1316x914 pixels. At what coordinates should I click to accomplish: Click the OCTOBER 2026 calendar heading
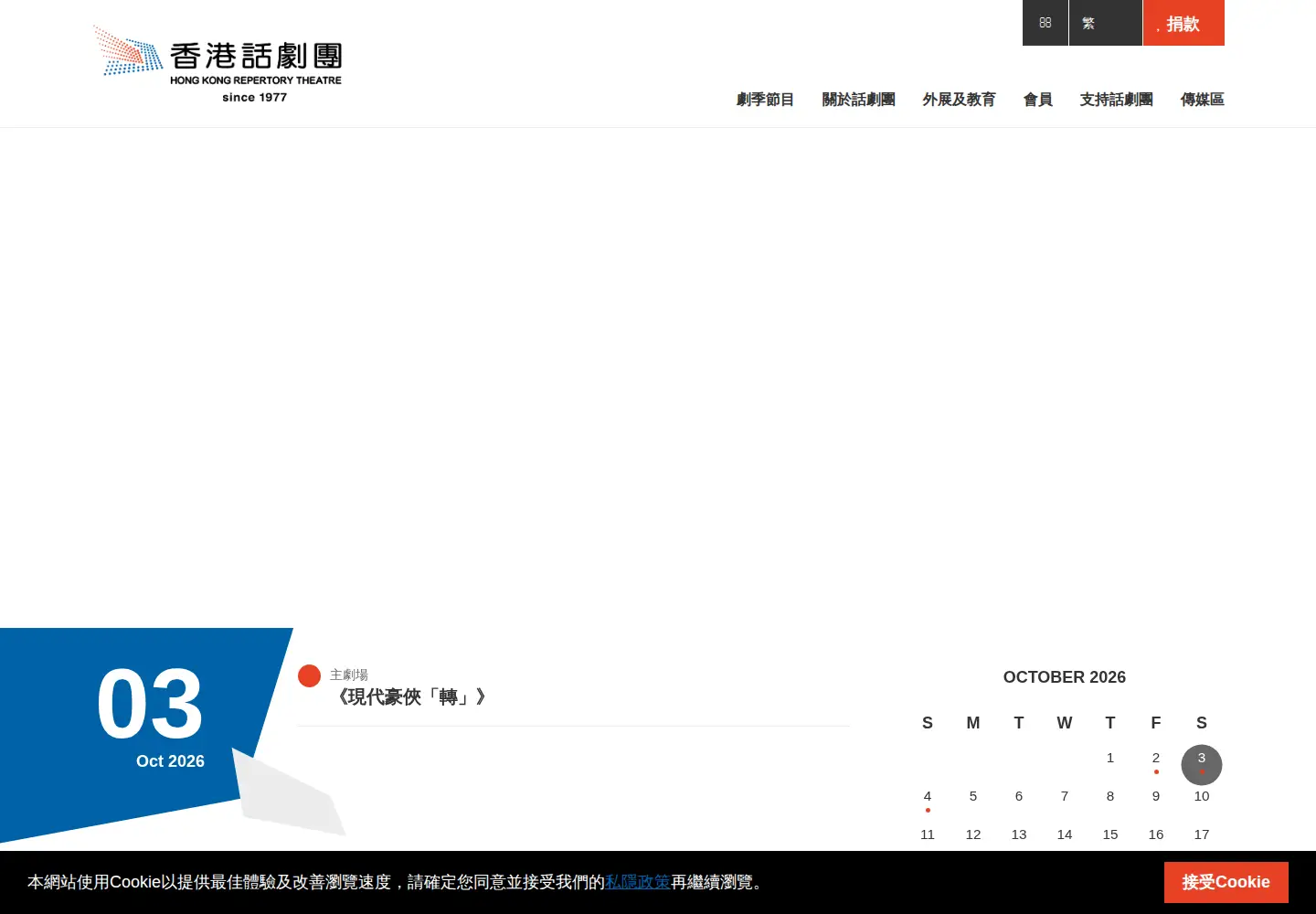[1065, 677]
